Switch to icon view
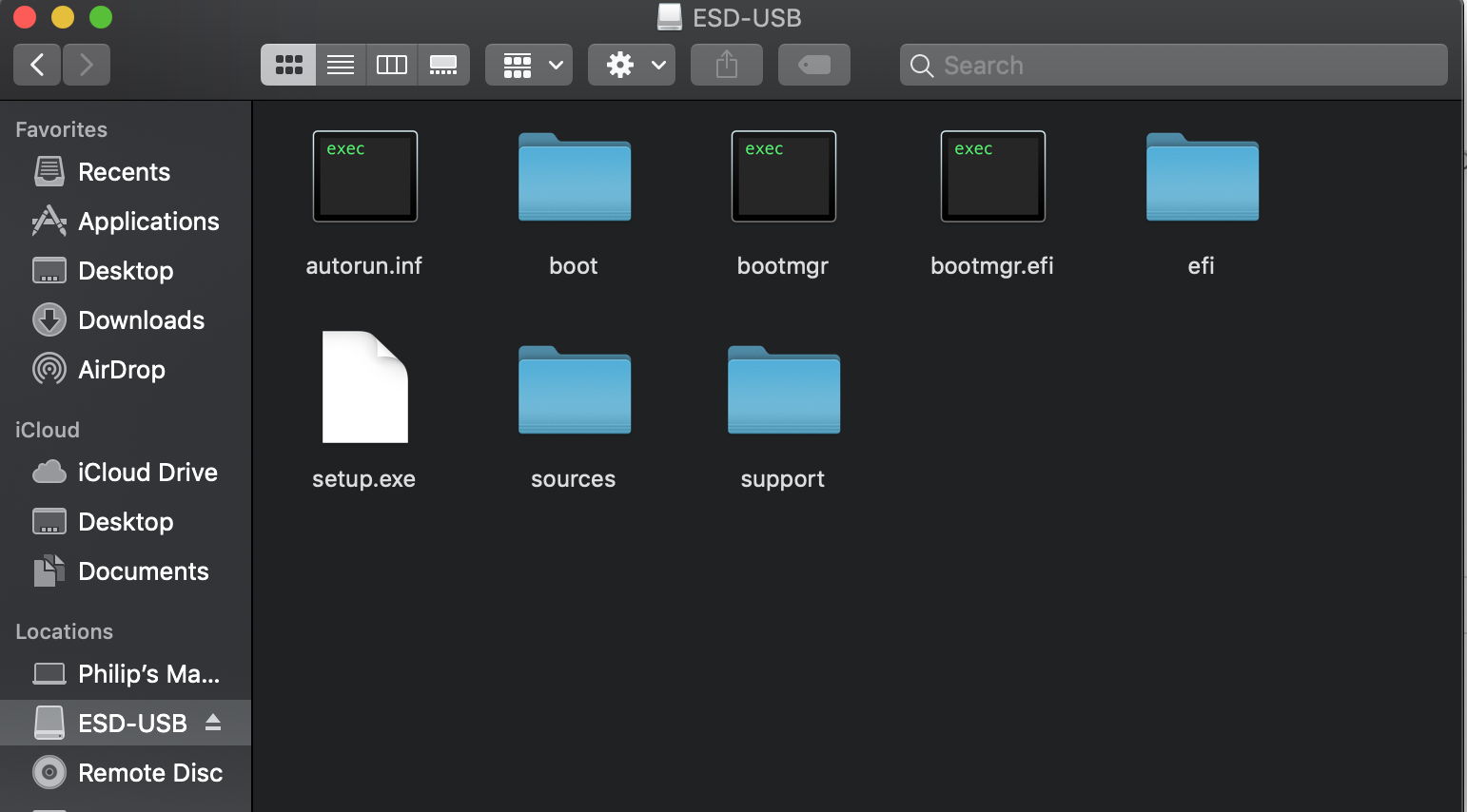Viewport: 1467px width, 812px height. click(x=288, y=65)
